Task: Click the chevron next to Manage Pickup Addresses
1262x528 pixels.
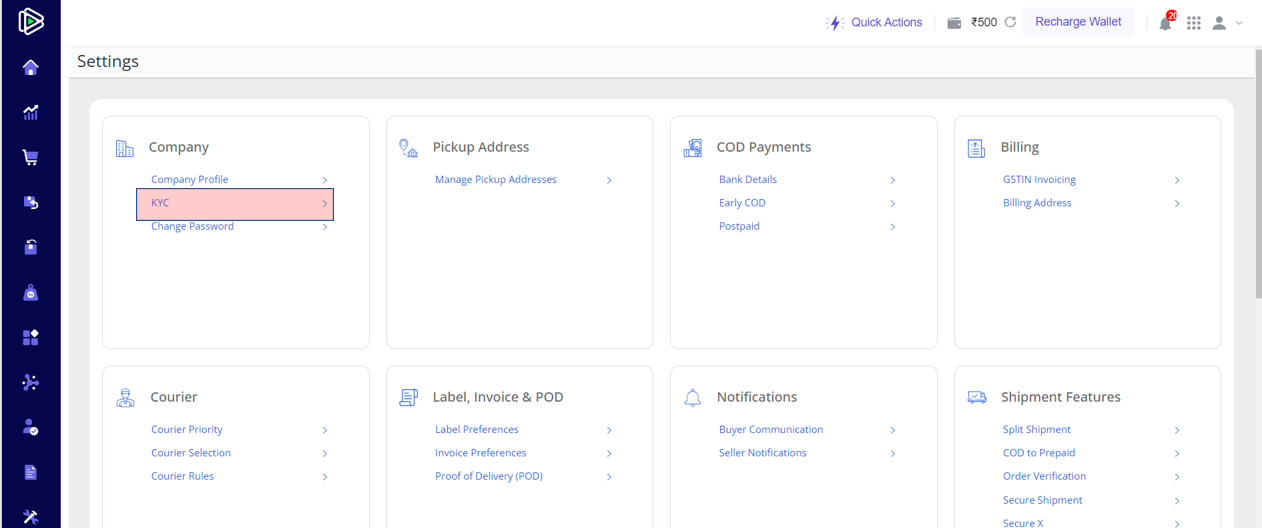Action: 609,180
